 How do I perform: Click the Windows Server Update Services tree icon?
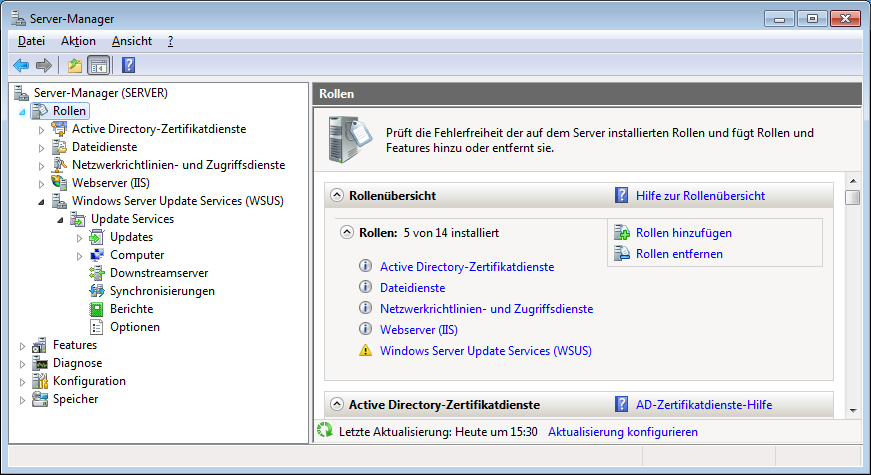coord(59,201)
